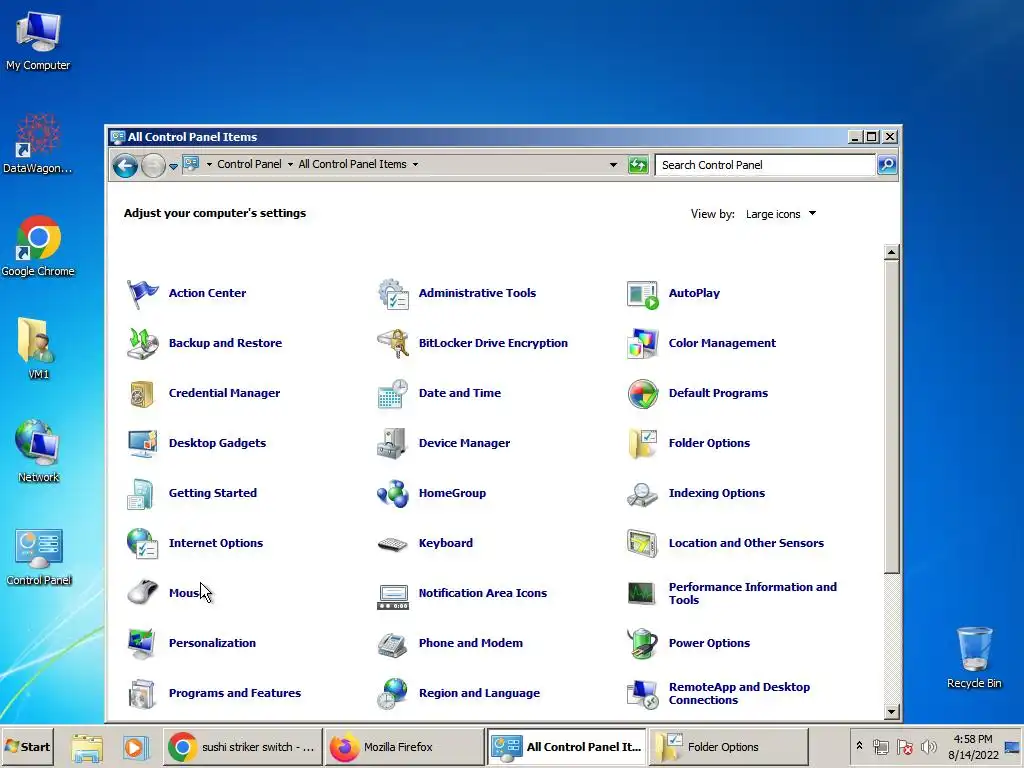
Task: Open the RemoteApp and Desktop Connections icon
Action: [643, 694]
